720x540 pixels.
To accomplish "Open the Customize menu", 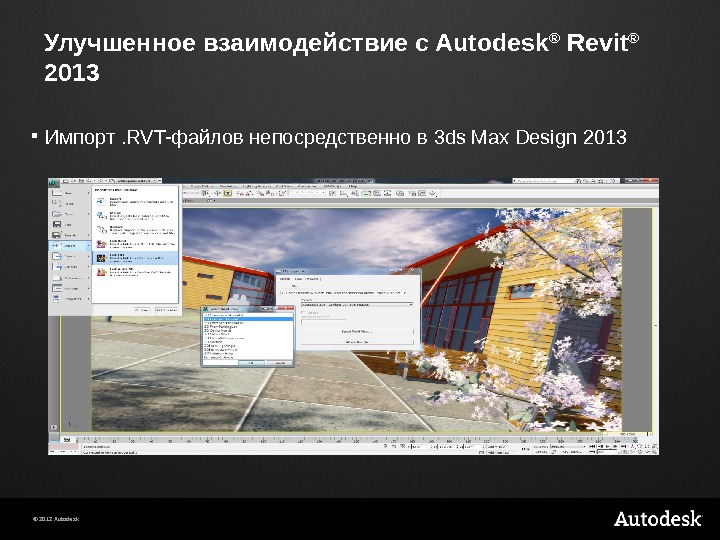I will coord(307,186).
